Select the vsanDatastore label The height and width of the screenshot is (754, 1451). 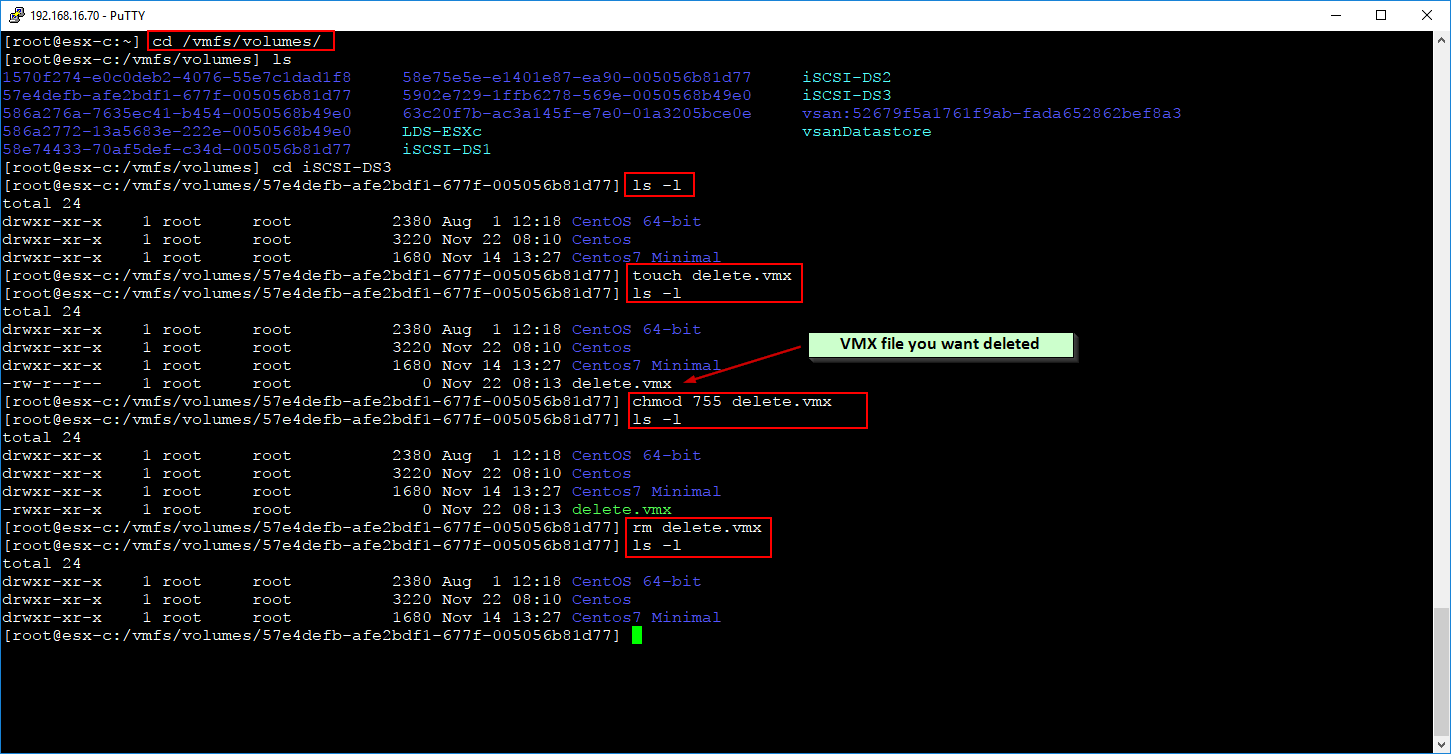click(x=866, y=131)
